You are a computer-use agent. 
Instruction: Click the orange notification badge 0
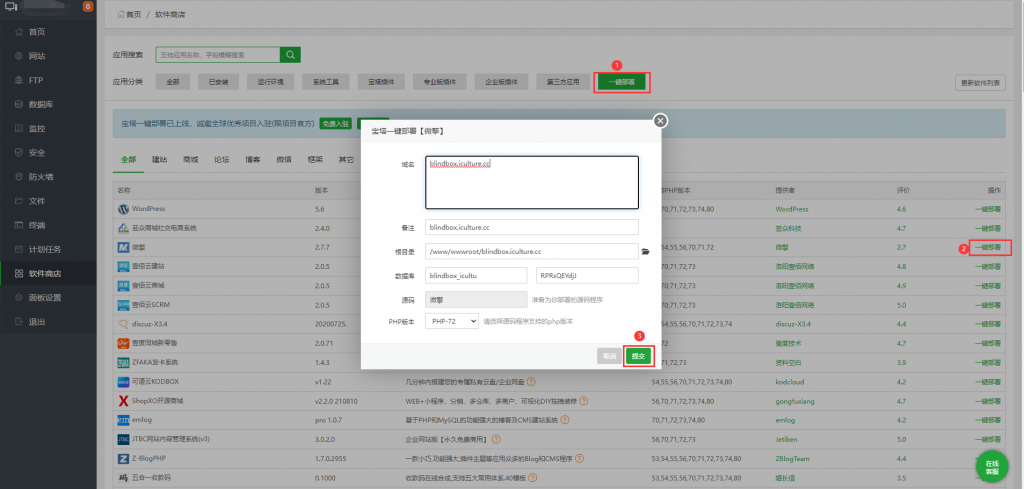click(88, 7)
